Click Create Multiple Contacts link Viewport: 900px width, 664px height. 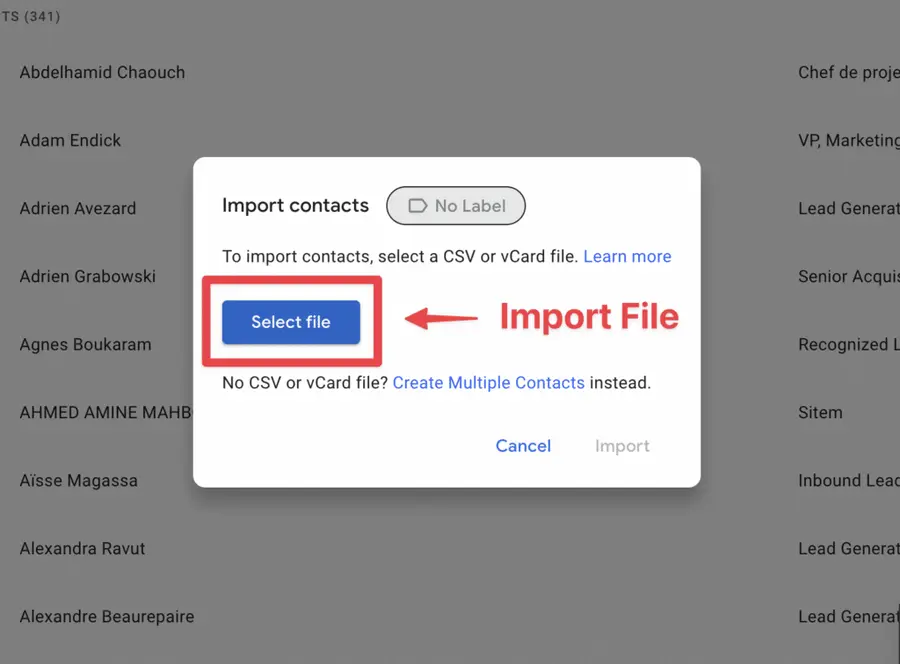pos(488,382)
